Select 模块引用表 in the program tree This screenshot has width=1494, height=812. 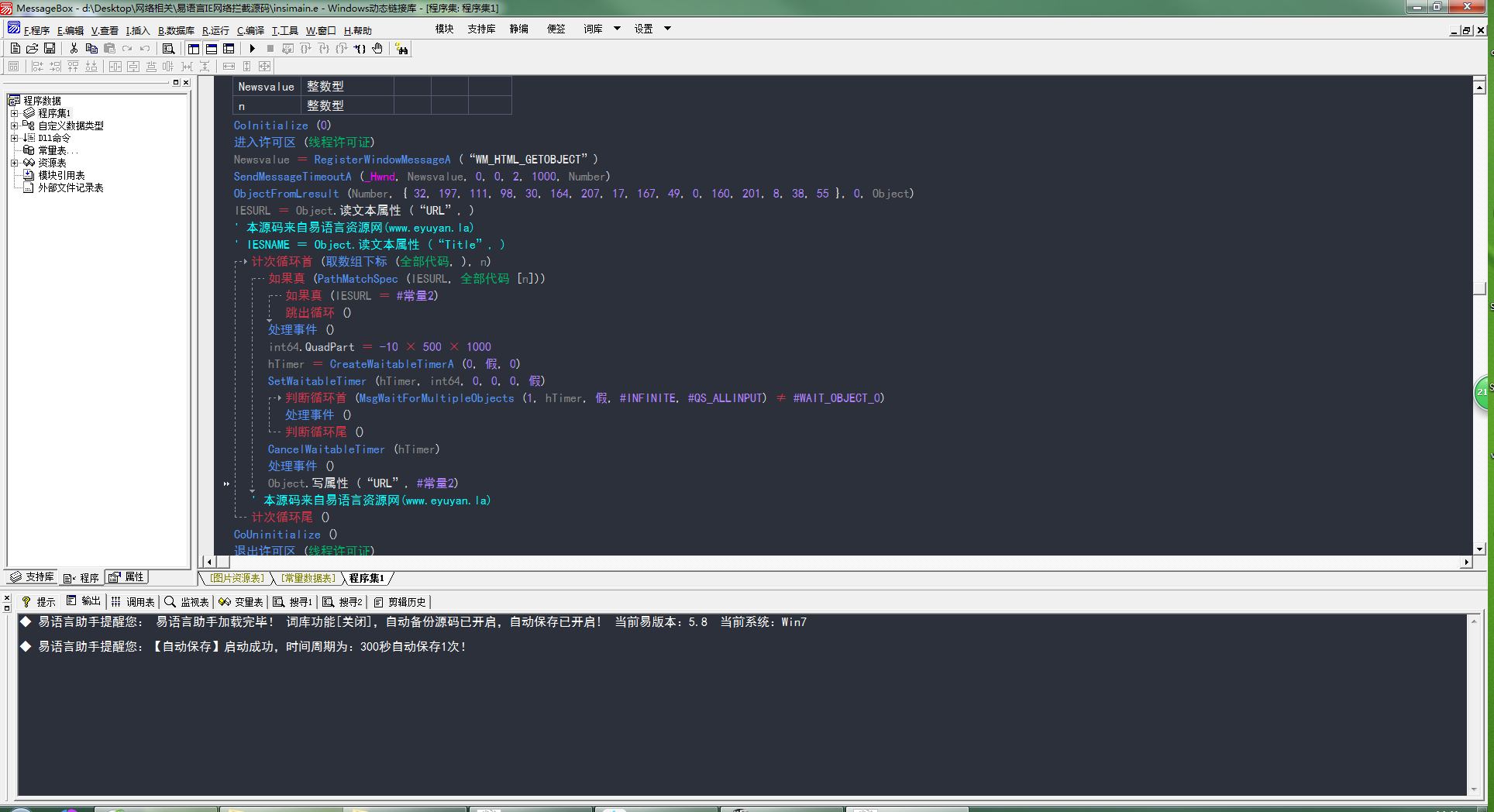61,175
